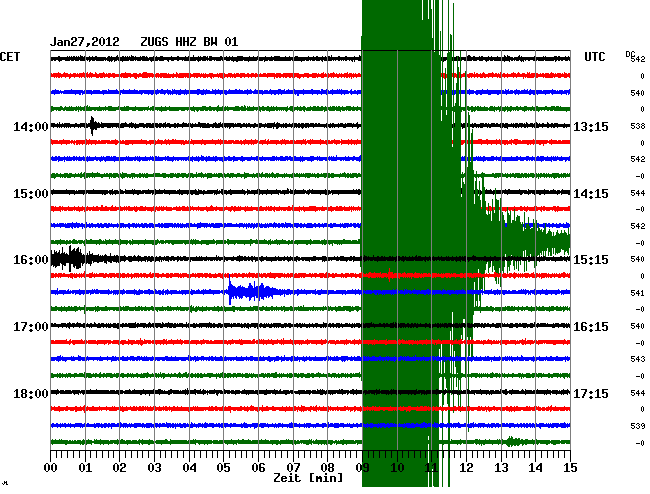The width and height of the screenshot is (650, 494).
Task: Click the Zeit [min] axis title
Action: click(308, 478)
